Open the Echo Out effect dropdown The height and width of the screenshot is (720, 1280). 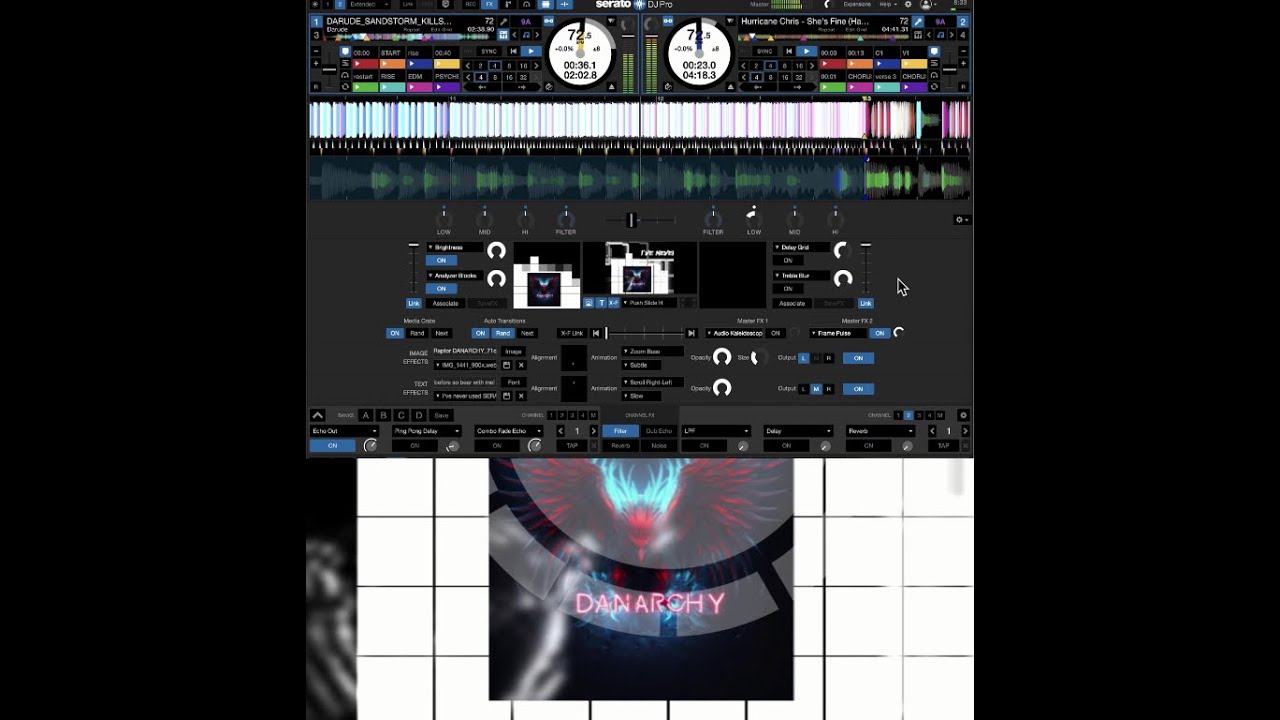(344, 431)
